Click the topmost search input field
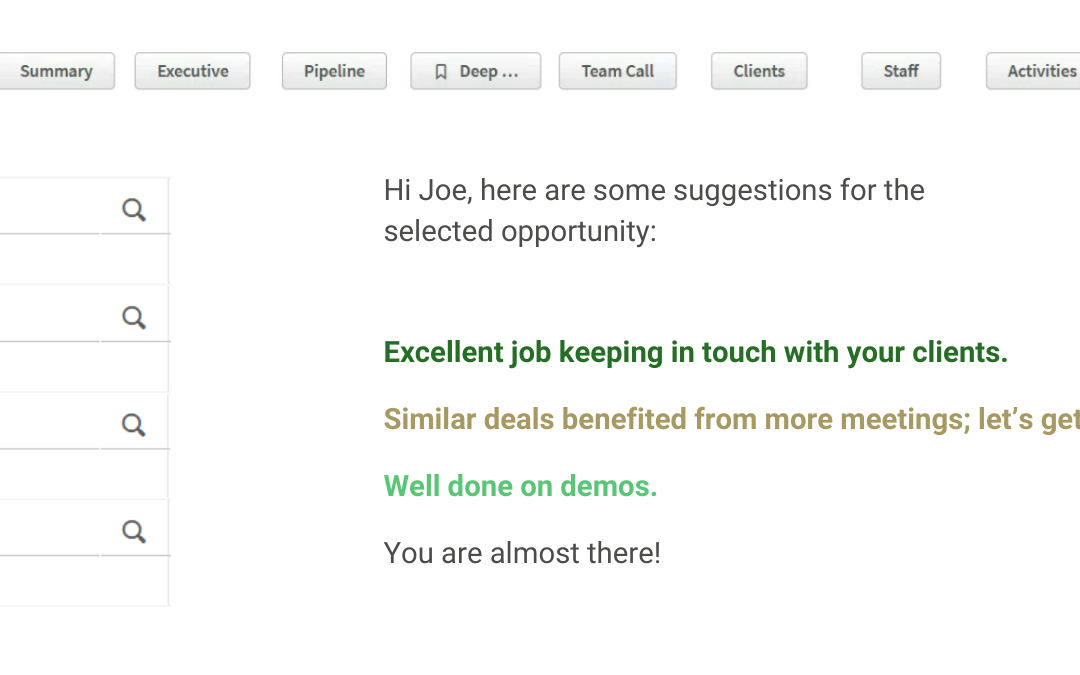Viewport: 1080px width, 675px height. (x=50, y=209)
